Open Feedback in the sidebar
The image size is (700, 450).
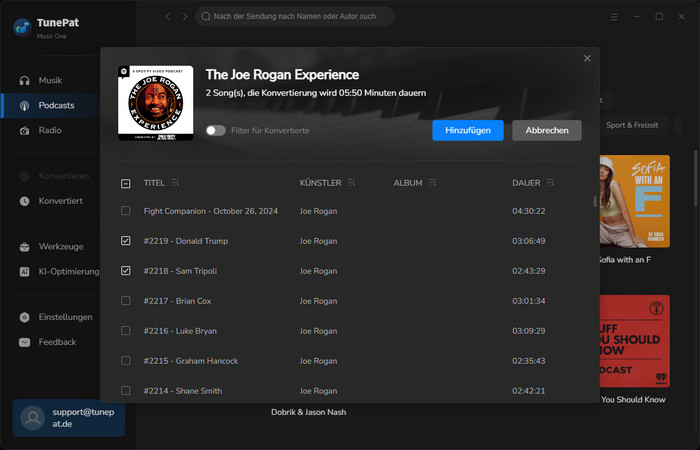50,342
